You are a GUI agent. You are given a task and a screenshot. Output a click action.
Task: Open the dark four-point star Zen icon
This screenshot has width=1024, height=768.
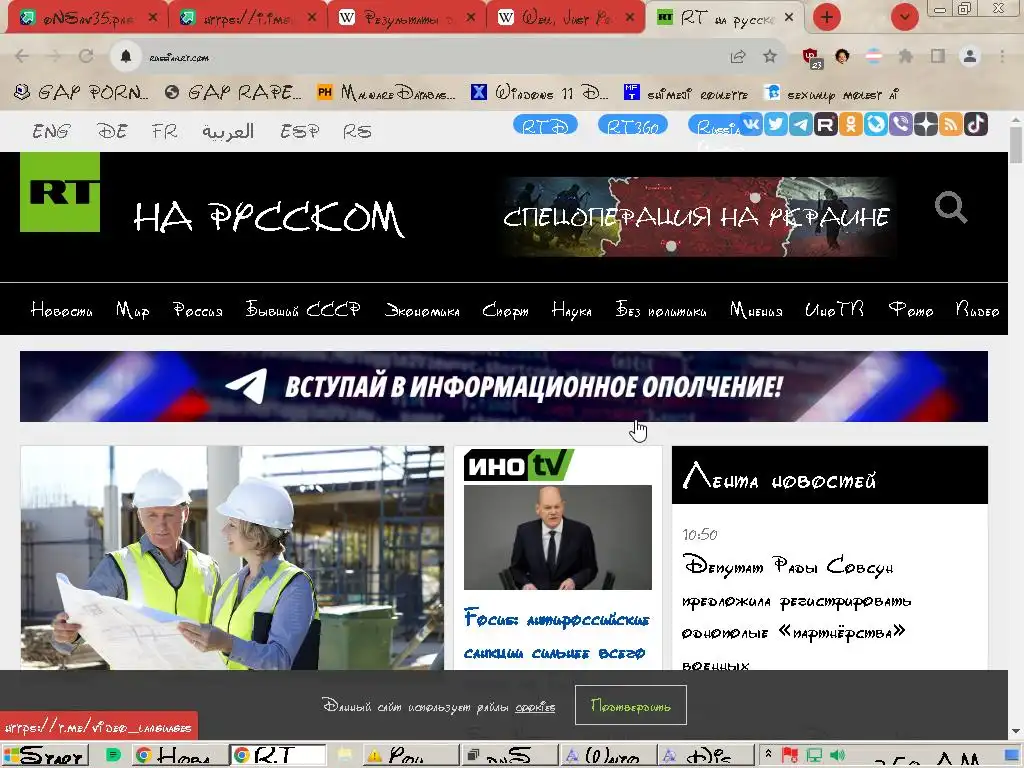(925, 124)
